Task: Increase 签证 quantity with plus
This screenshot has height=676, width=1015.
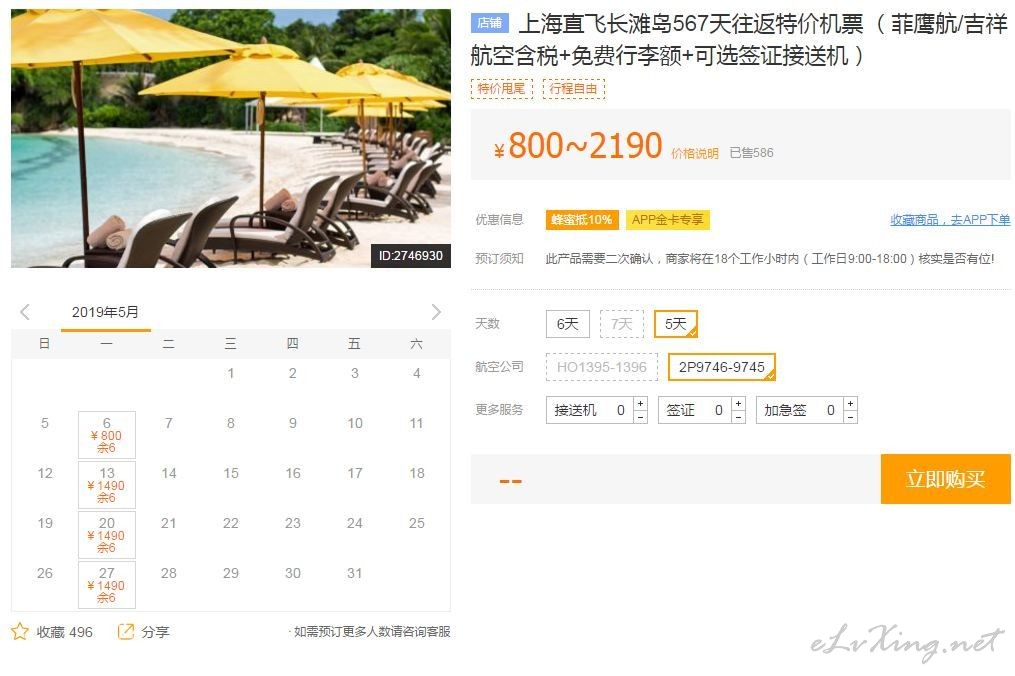Action: pos(738,403)
